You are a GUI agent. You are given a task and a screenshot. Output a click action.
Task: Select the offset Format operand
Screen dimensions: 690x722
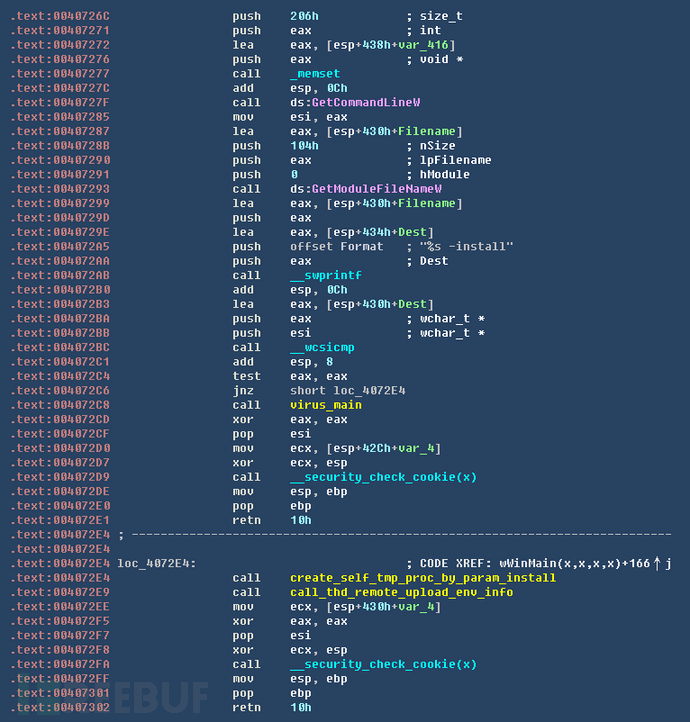[336, 246]
